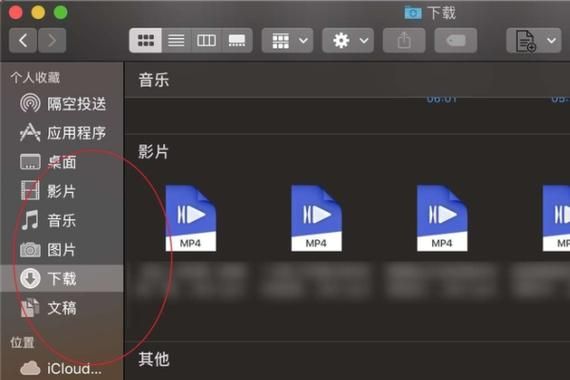Open 文稿 (Documents) in sidebar
The height and width of the screenshot is (380, 570).
click(x=63, y=308)
